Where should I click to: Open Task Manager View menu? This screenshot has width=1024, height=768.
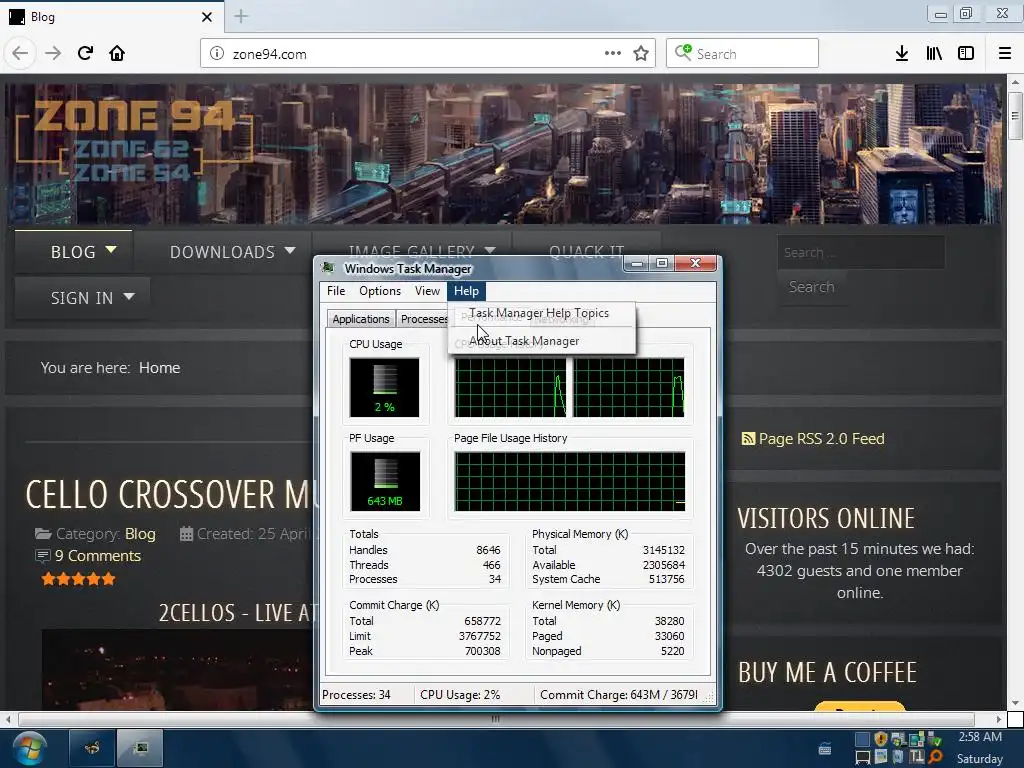coord(427,291)
